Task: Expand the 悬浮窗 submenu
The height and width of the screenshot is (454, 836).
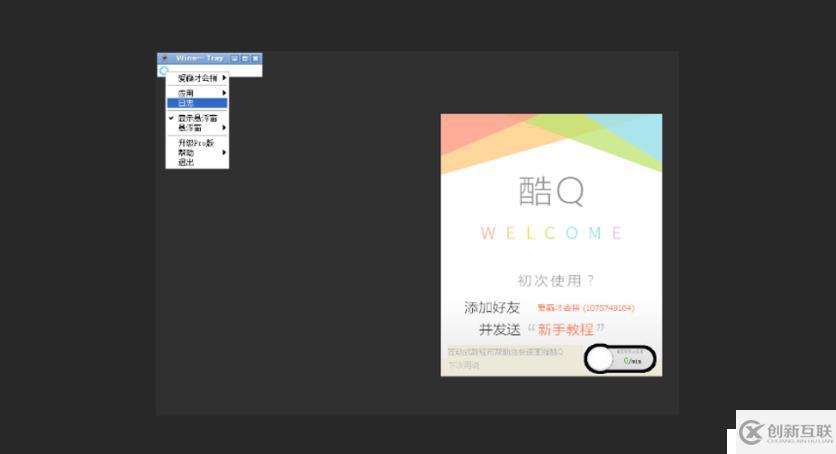Action: click(x=197, y=128)
